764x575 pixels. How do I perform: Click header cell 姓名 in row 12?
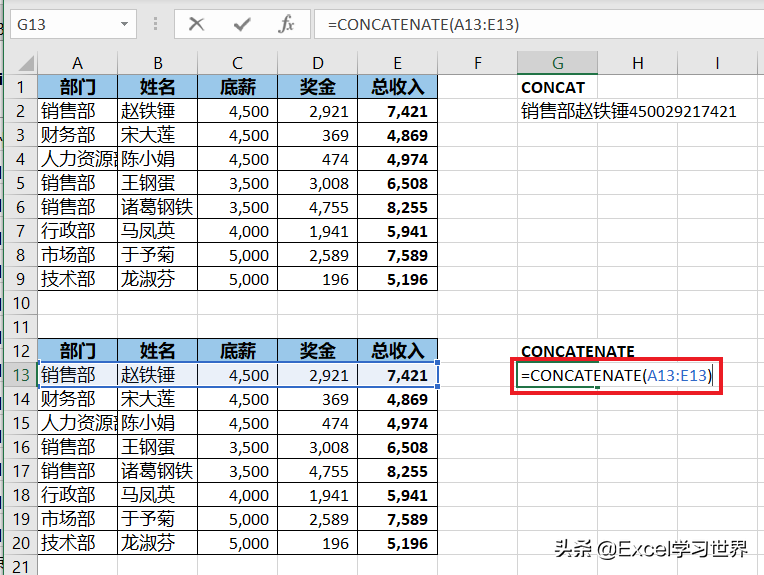click(157, 351)
